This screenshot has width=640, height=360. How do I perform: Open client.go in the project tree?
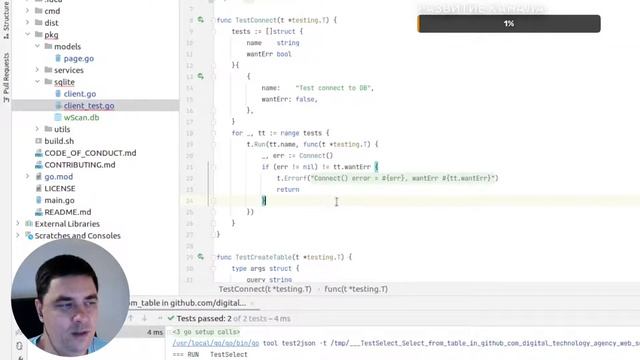(x=80, y=94)
